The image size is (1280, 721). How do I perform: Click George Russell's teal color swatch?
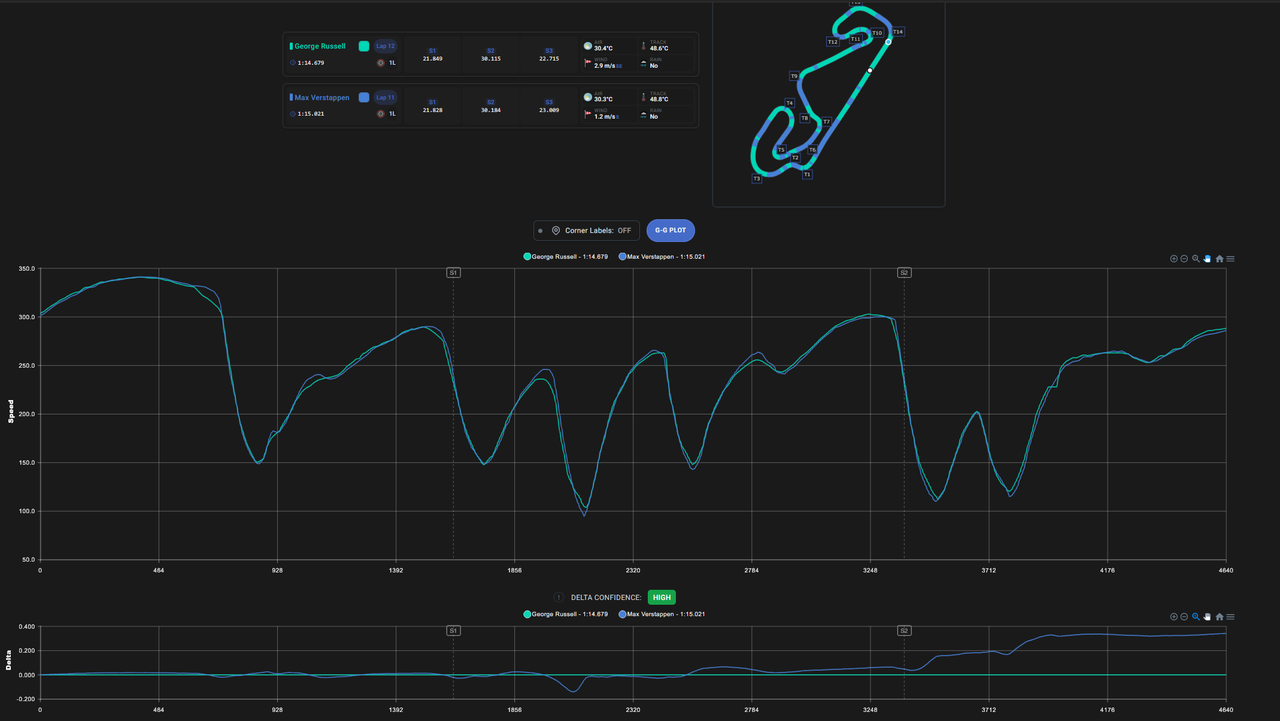(x=364, y=46)
